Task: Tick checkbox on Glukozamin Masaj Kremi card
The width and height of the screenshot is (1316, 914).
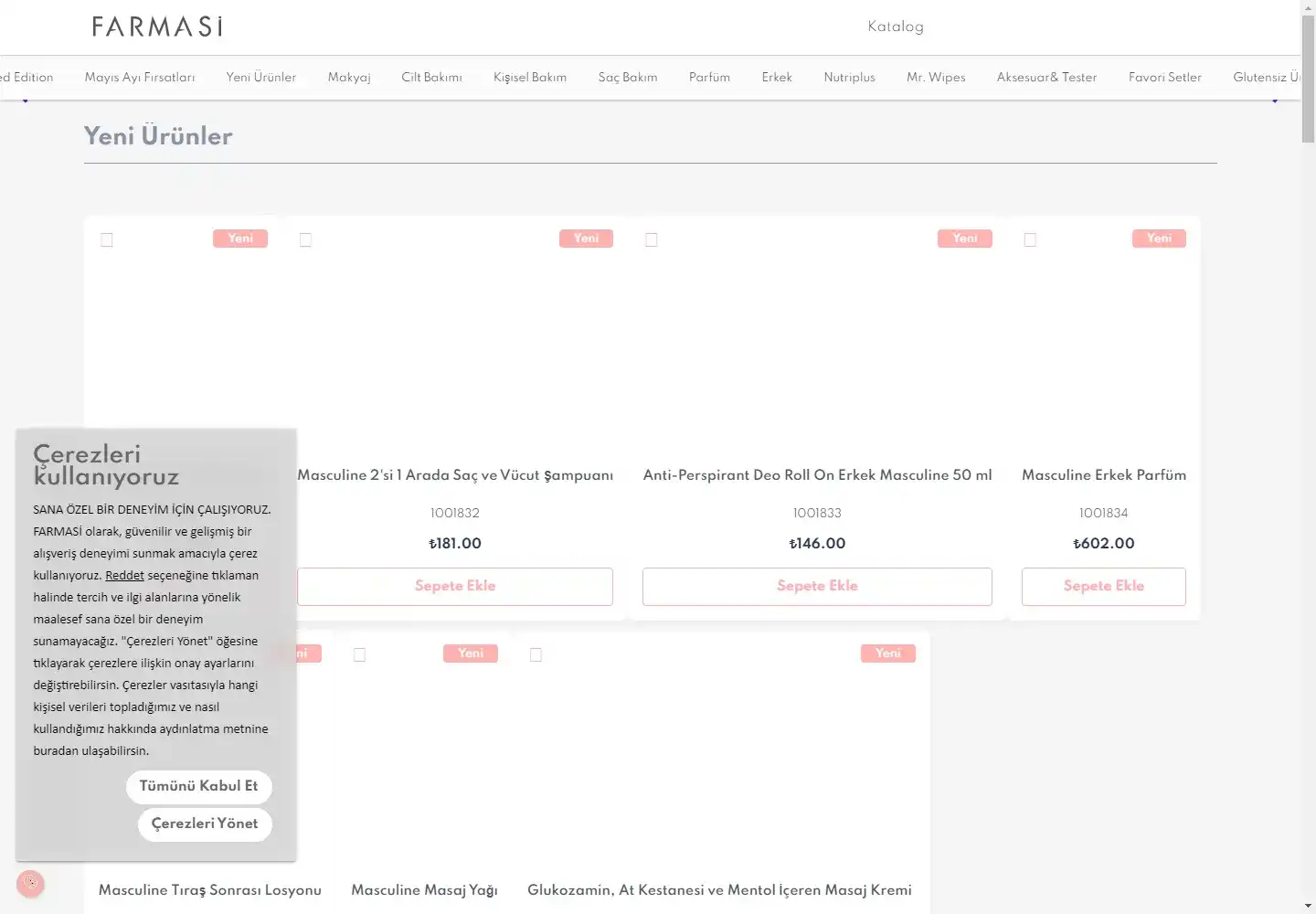Action: coord(536,654)
